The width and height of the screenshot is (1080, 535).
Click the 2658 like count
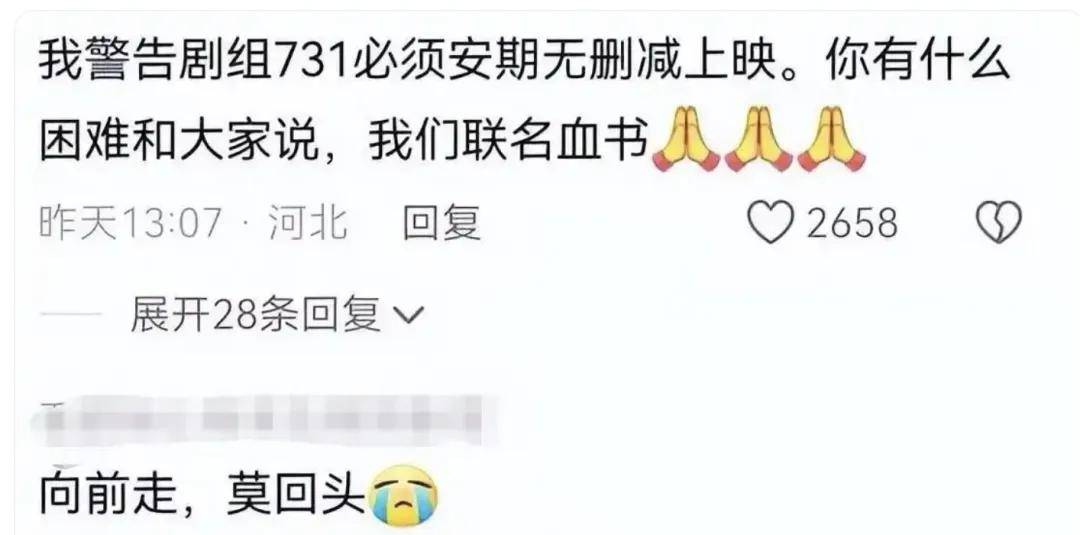point(852,224)
